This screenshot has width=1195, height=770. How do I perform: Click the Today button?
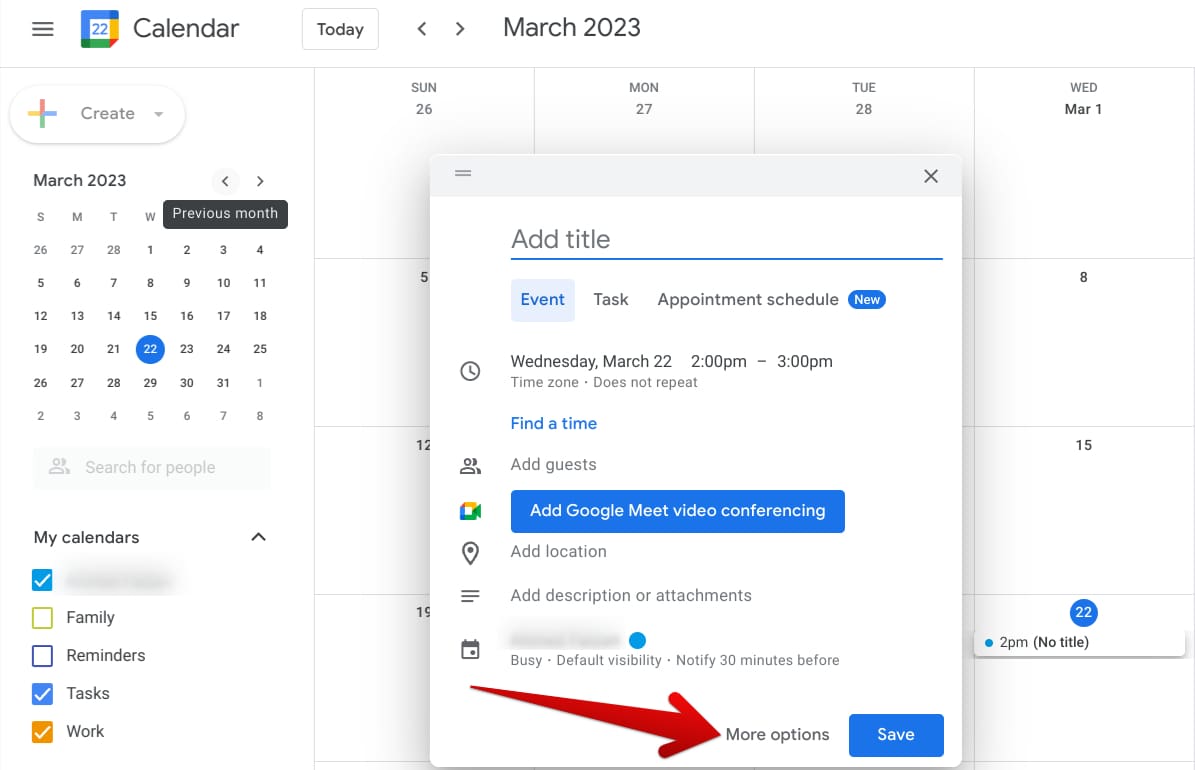[x=340, y=29]
